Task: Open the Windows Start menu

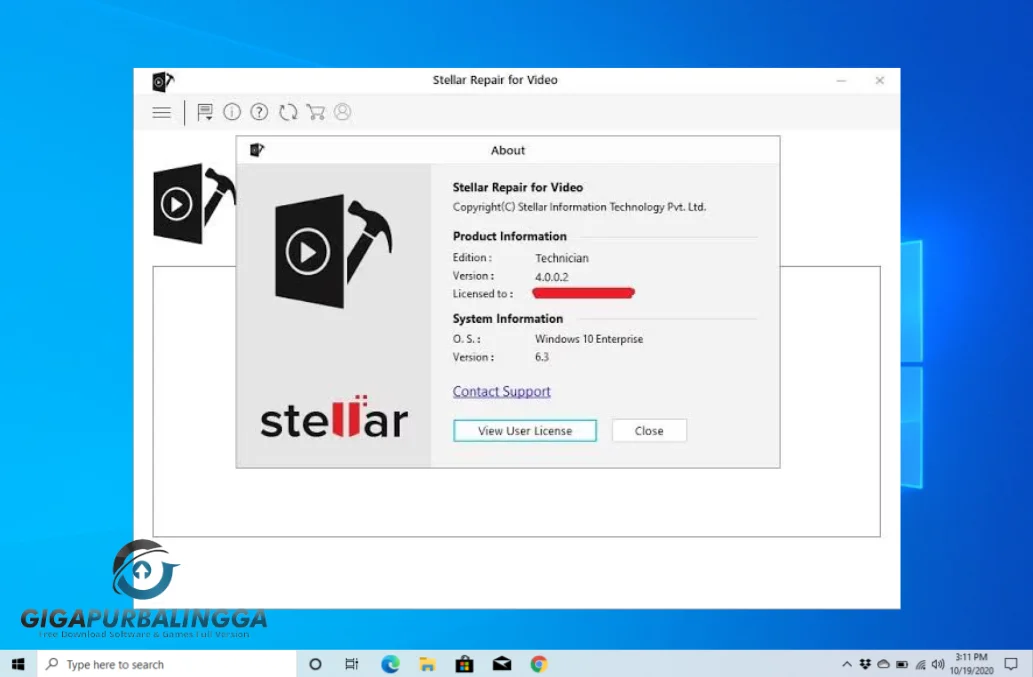Action: (x=18, y=664)
